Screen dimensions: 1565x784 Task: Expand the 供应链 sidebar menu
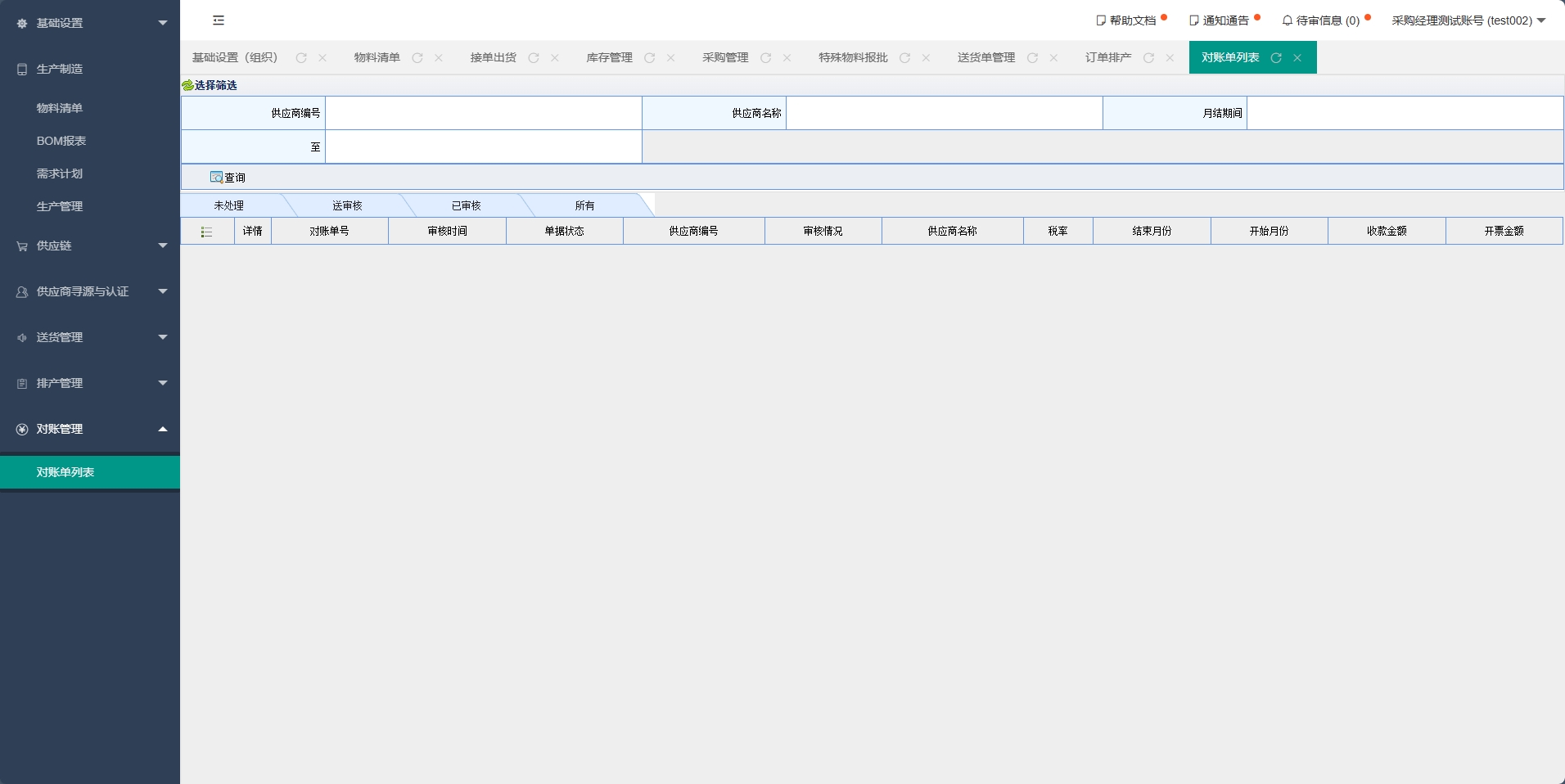click(x=90, y=246)
